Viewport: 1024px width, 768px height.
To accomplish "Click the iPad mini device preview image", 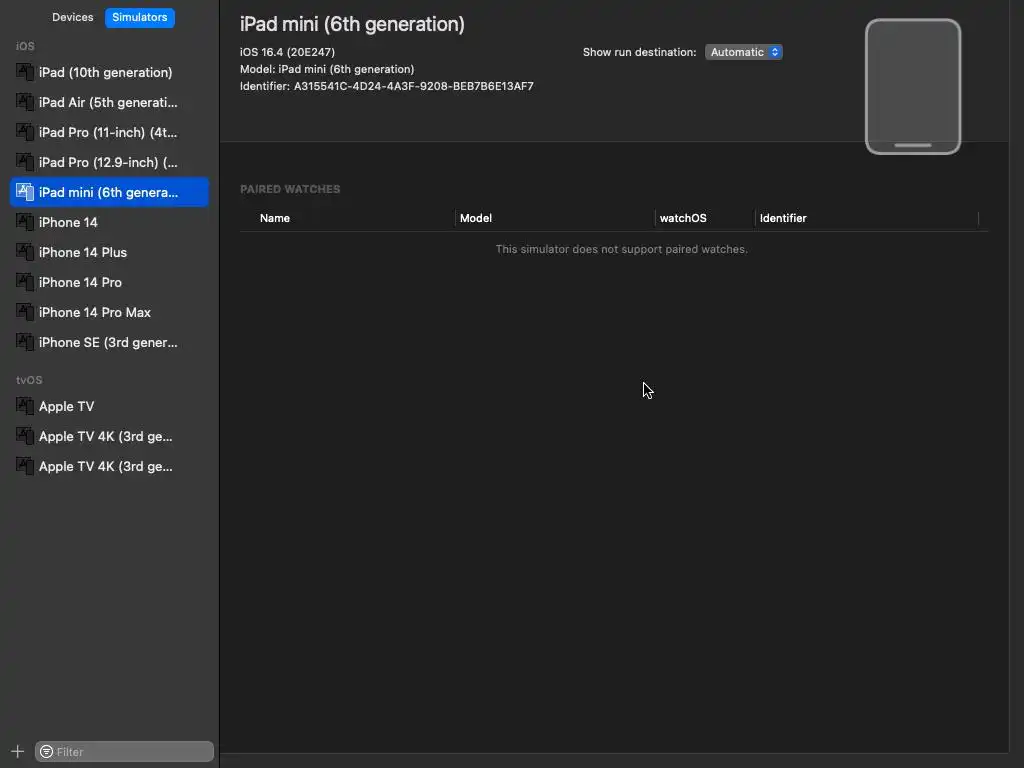I will [912, 86].
